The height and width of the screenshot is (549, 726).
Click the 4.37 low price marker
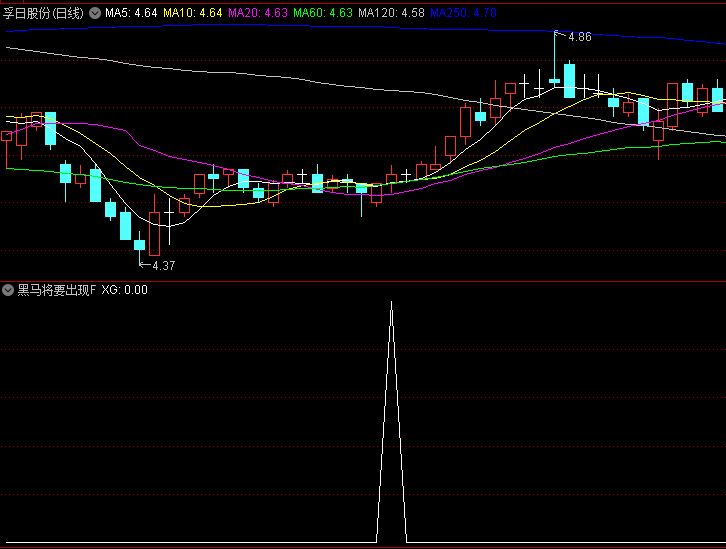pyautogui.click(x=163, y=265)
